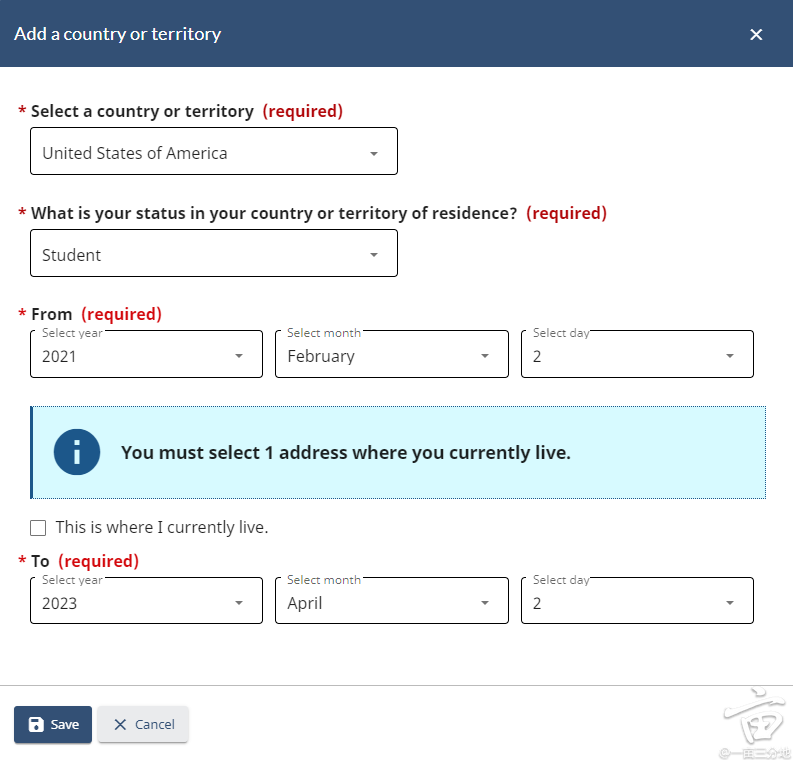Close the Add a country dialog
The width and height of the screenshot is (793, 760).
[756, 35]
